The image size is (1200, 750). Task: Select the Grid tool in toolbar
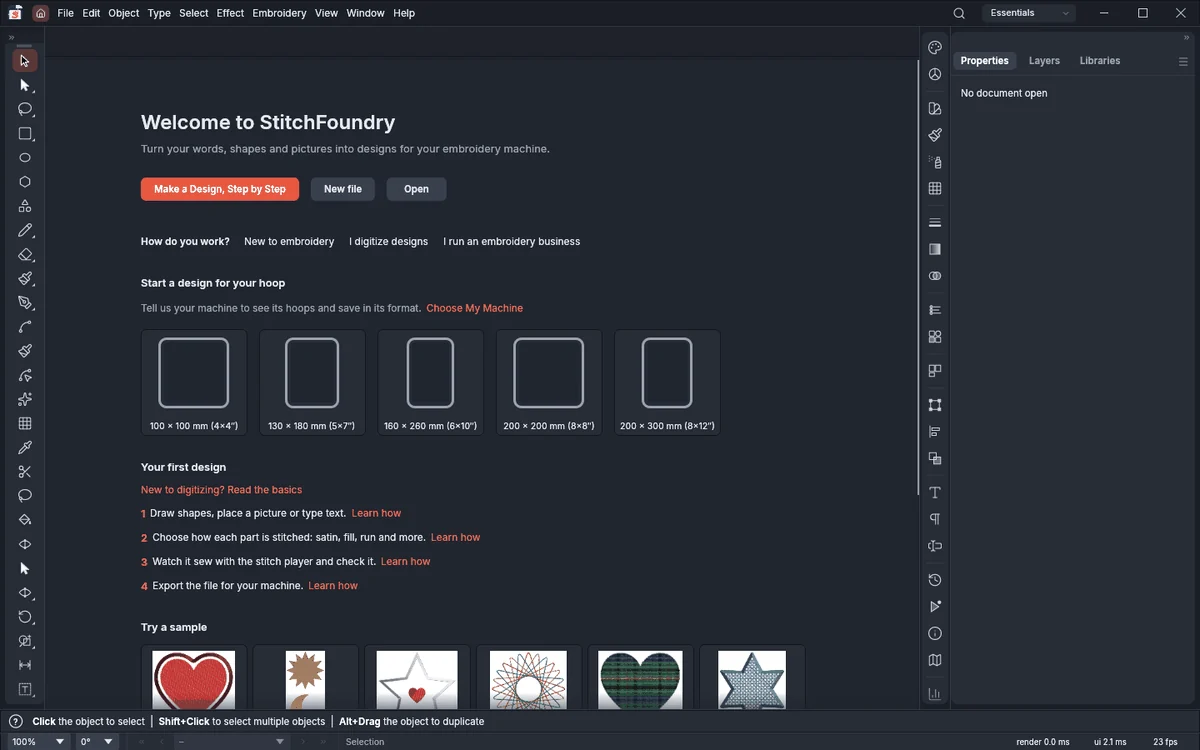pyautogui.click(x=25, y=424)
